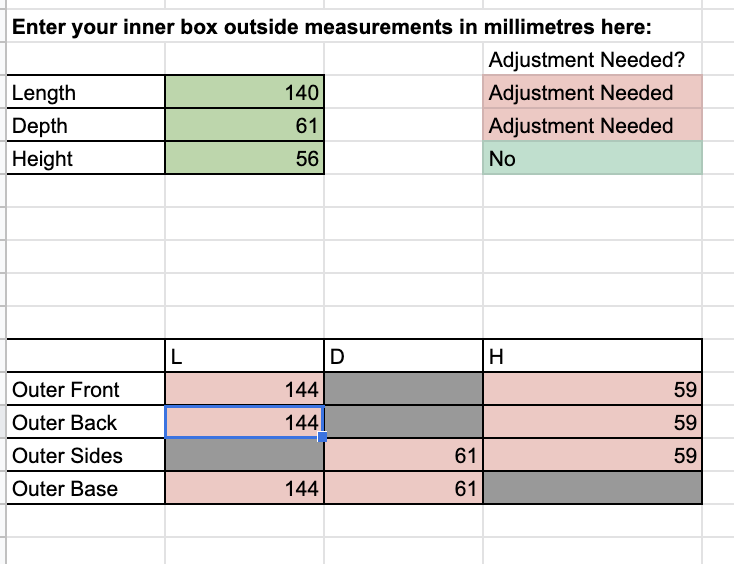Click the green 'No' Height adjustment cell
The height and width of the screenshot is (564, 734).
(592, 159)
